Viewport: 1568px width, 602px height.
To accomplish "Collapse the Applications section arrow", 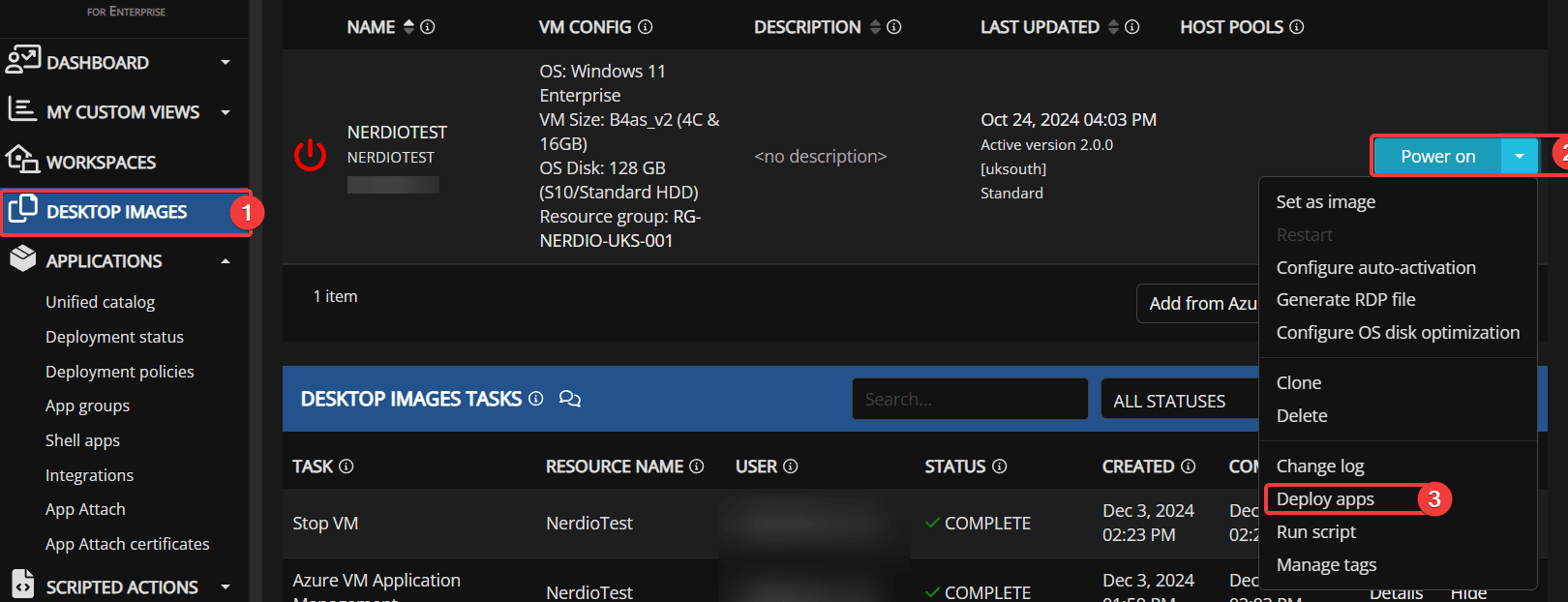I will (226, 261).
